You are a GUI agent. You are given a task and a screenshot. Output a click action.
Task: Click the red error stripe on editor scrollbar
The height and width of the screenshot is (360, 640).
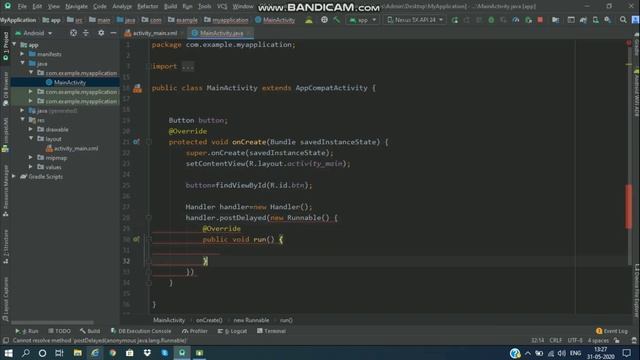pyautogui.click(x=629, y=207)
